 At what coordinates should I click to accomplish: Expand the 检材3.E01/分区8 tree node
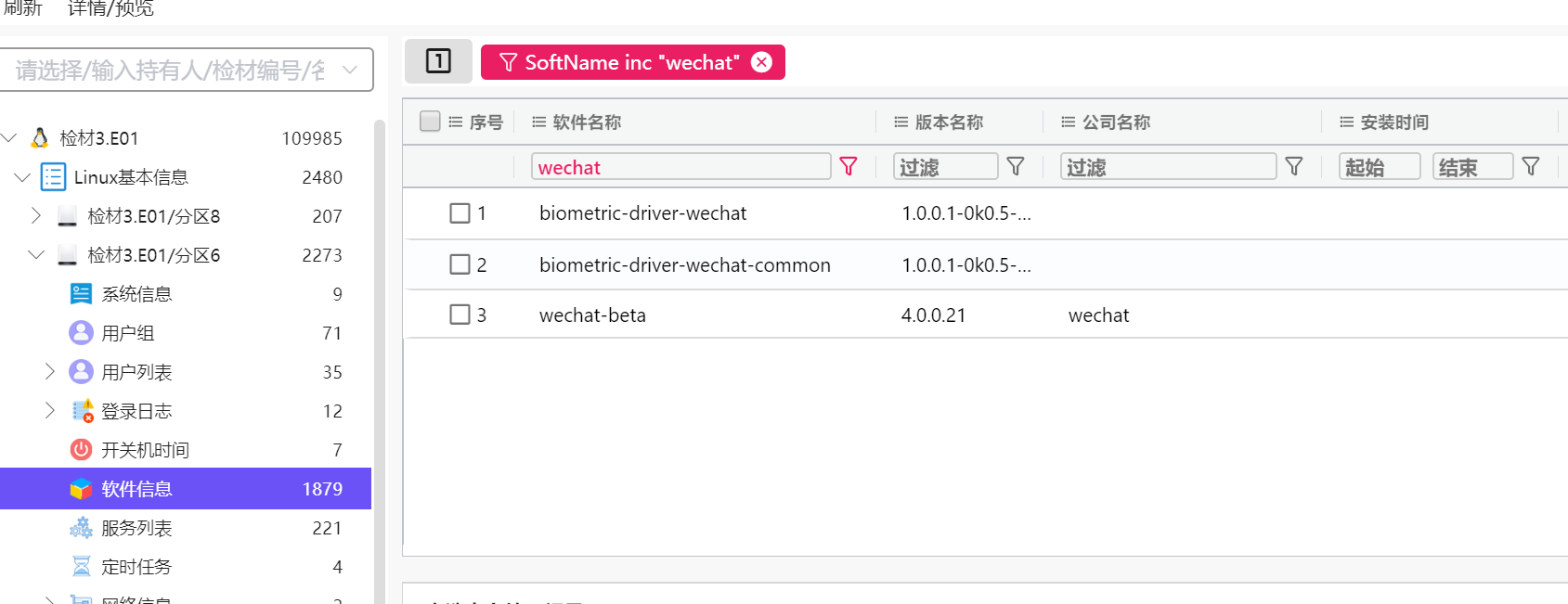pos(36,215)
